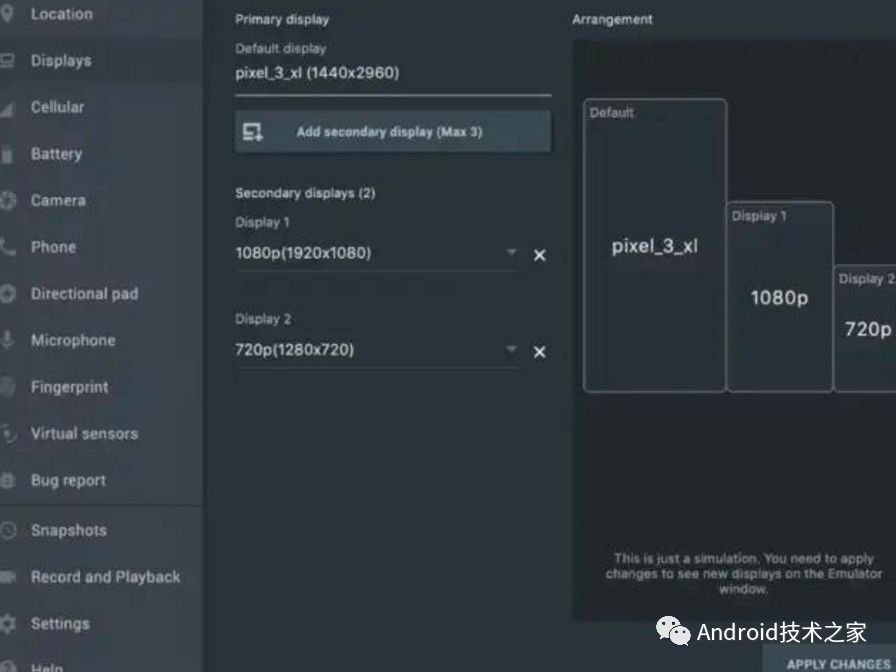Select the Battery tab
The image size is (896, 672).
(x=101, y=154)
